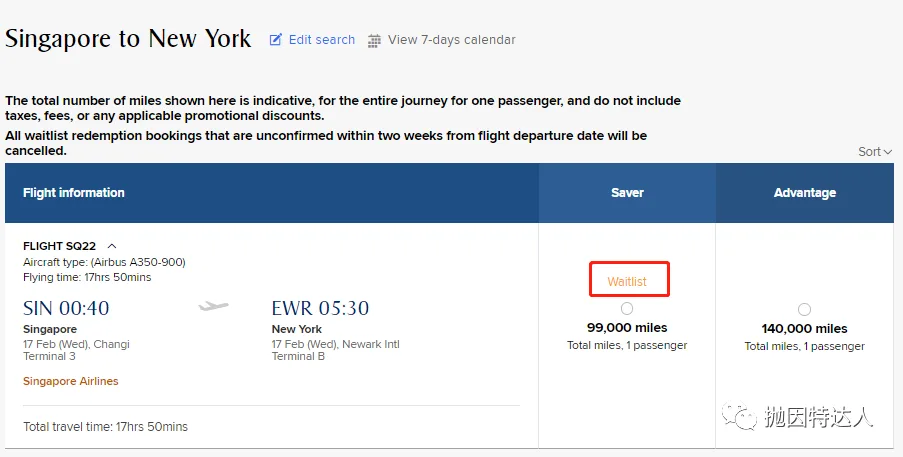Click the Advantage column header

(804, 193)
